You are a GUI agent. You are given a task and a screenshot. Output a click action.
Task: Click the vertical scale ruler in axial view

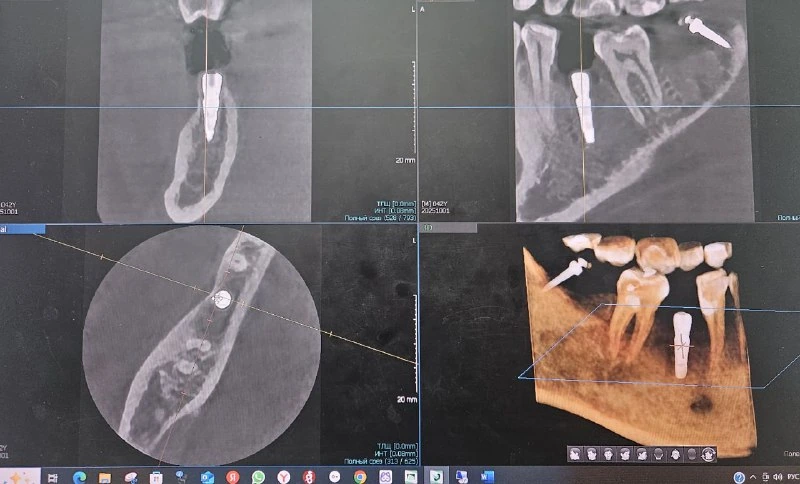416,344
